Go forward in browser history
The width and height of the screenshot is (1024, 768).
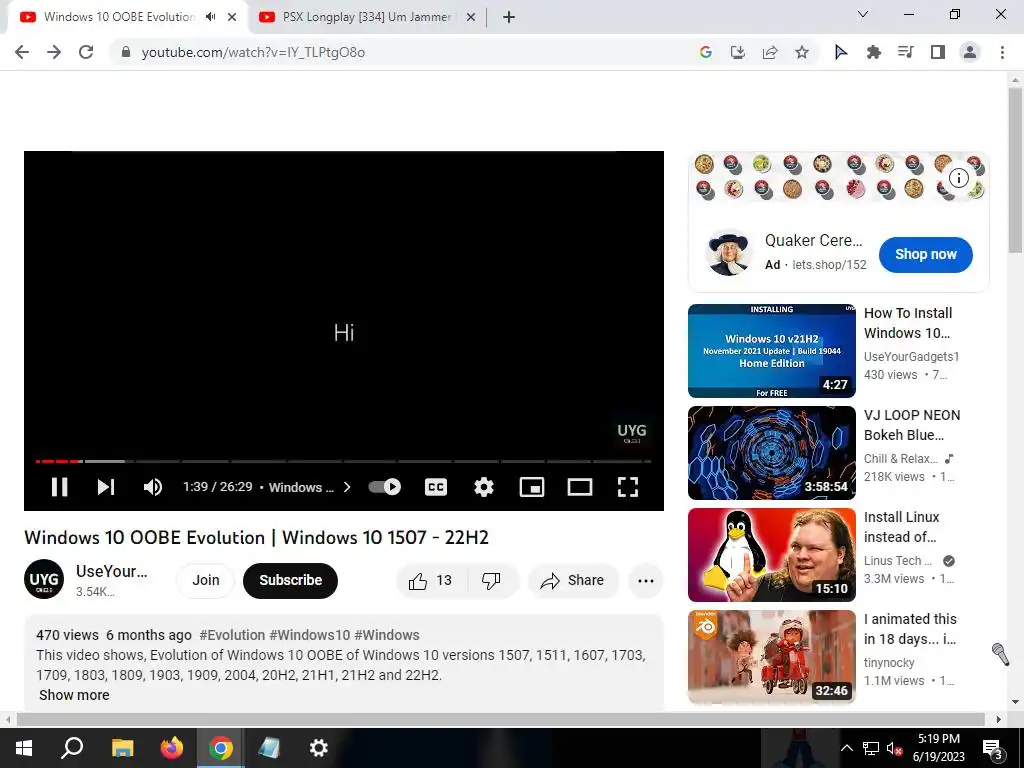tap(54, 52)
